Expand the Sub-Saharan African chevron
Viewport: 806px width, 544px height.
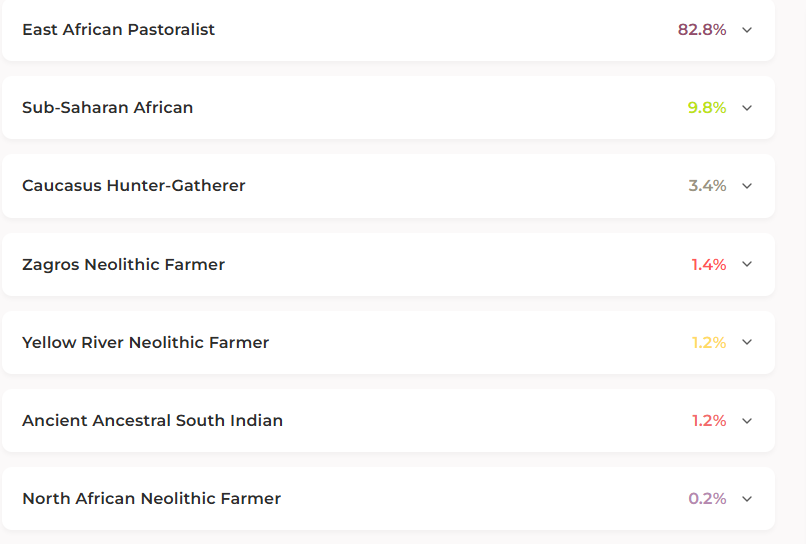[746, 108]
